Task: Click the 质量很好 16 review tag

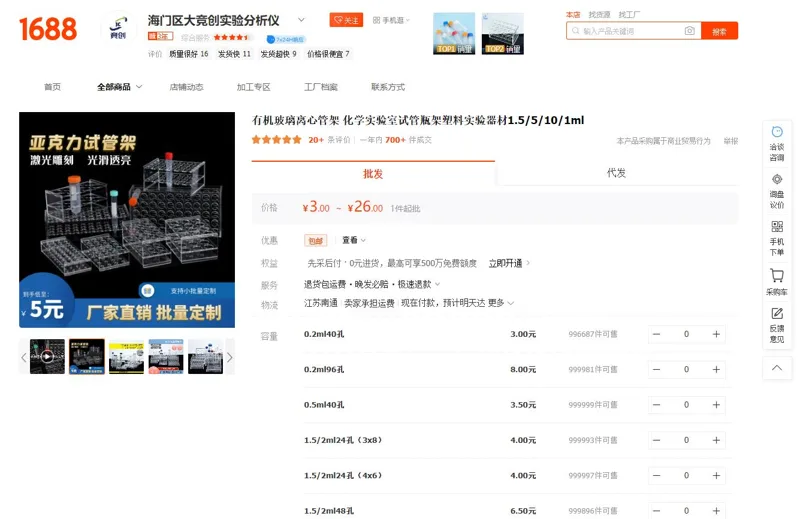Action: tap(189, 54)
